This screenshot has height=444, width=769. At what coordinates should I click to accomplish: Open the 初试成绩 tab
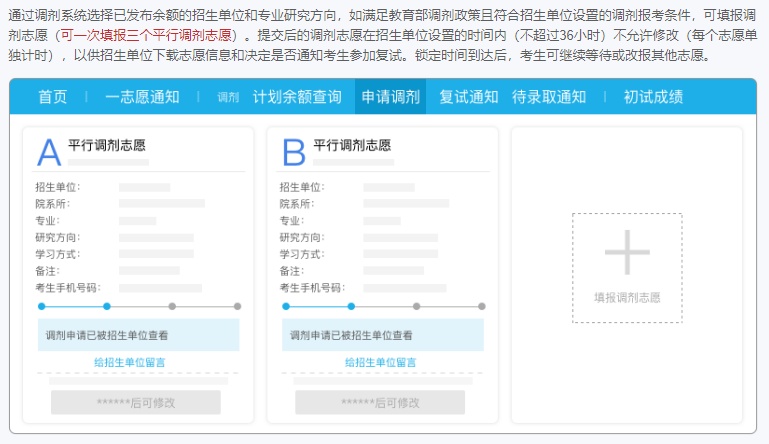(653, 97)
